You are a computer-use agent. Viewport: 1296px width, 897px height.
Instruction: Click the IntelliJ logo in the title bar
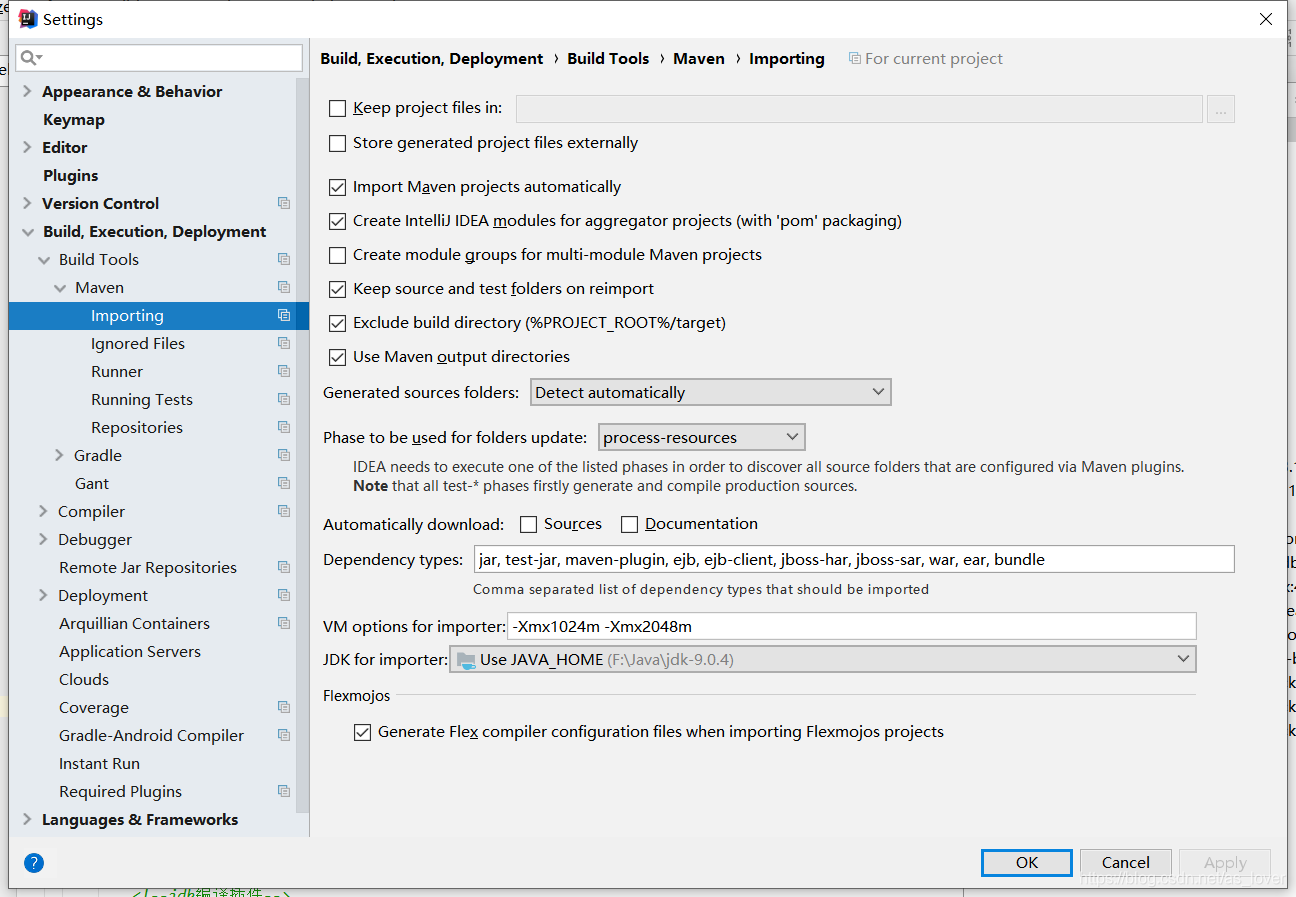28,19
